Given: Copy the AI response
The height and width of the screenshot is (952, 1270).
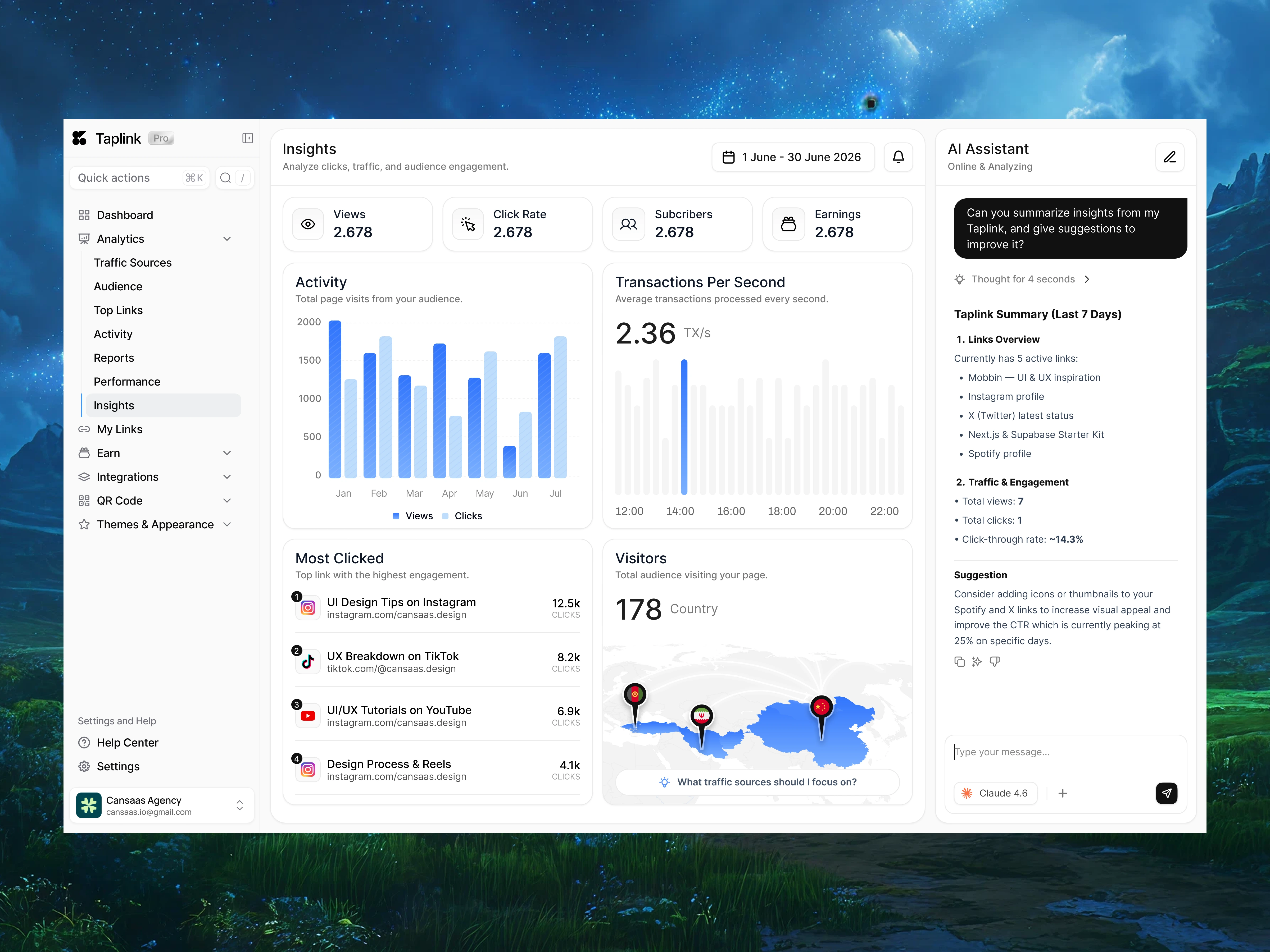Looking at the screenshot, I should (959, 662).
